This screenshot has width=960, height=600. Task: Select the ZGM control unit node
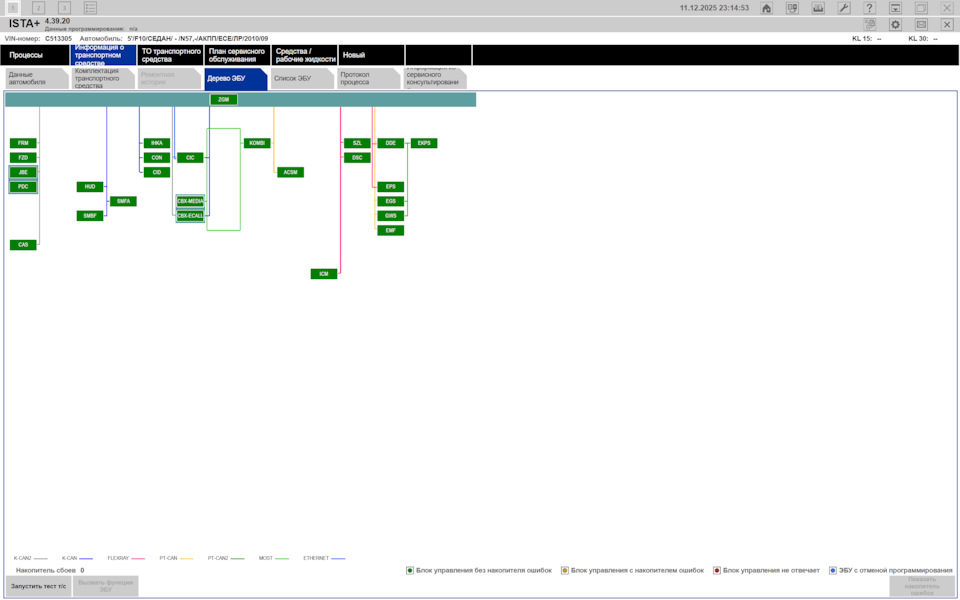[x=223, y=99]
